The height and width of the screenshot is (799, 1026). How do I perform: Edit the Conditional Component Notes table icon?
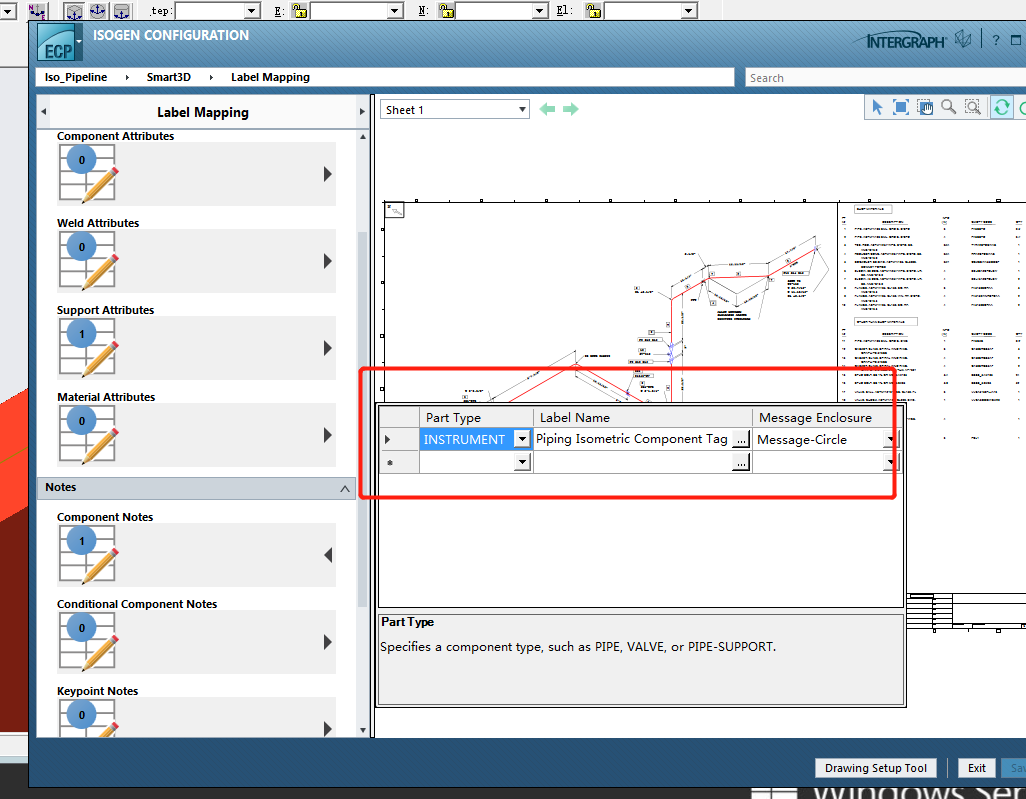coord(88,641)
